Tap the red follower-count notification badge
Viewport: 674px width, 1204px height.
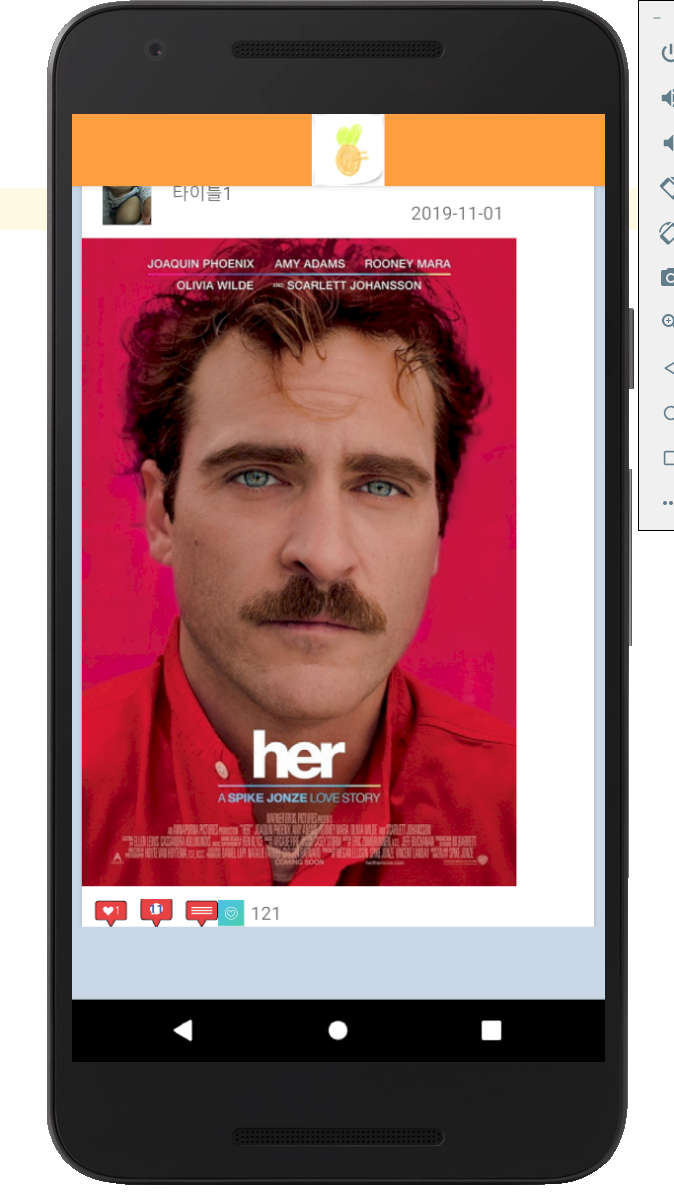coord(156,912)
